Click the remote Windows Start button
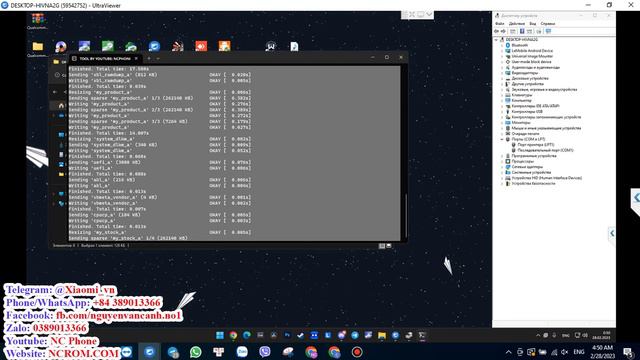Viewport: 640px width, 360px height. 220,336
